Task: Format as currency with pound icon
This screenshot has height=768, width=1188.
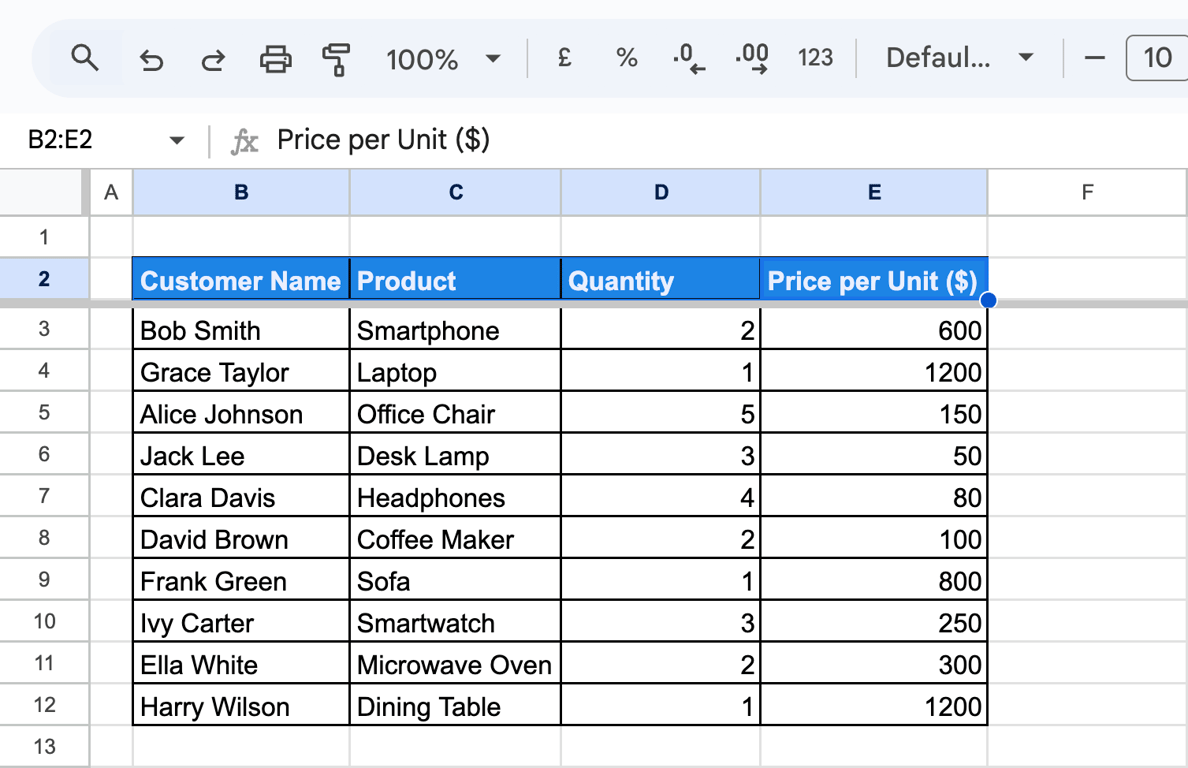Action: 564,58
